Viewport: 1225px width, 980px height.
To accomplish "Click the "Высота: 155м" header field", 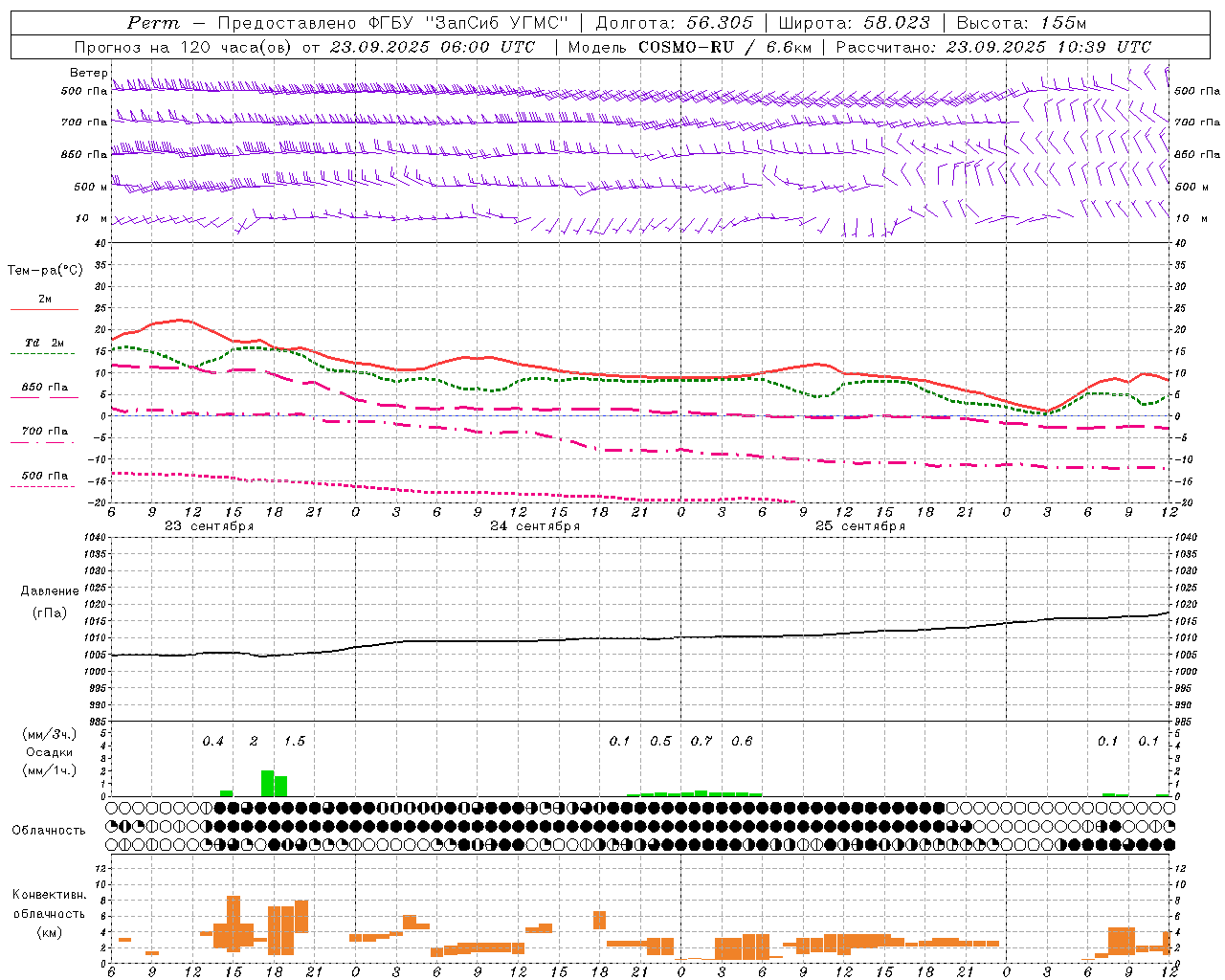I will 1022,23.
